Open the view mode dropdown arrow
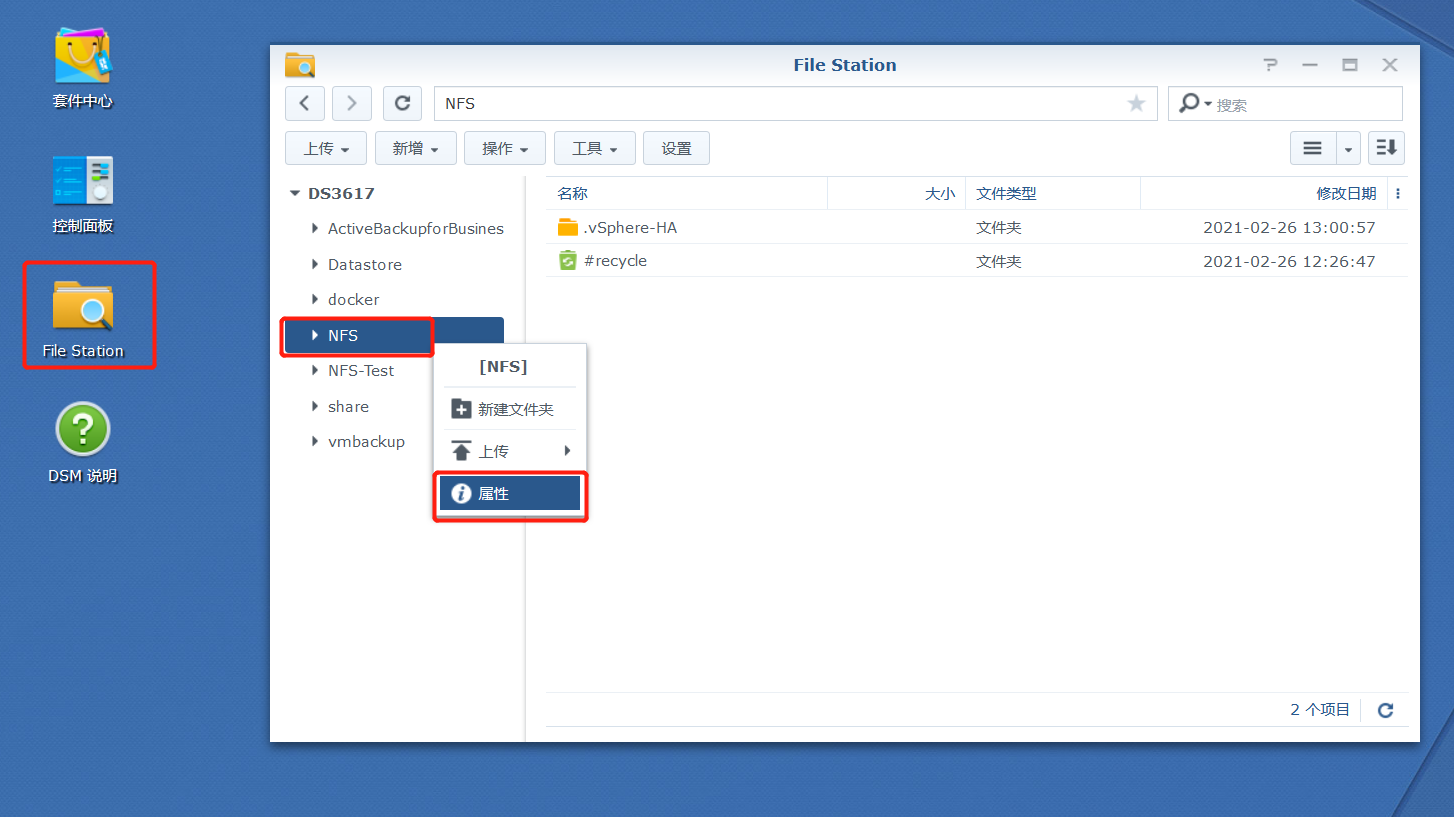Image resolution: width=1454 pixels, height=817 pixels. [x=1349, y=148]
